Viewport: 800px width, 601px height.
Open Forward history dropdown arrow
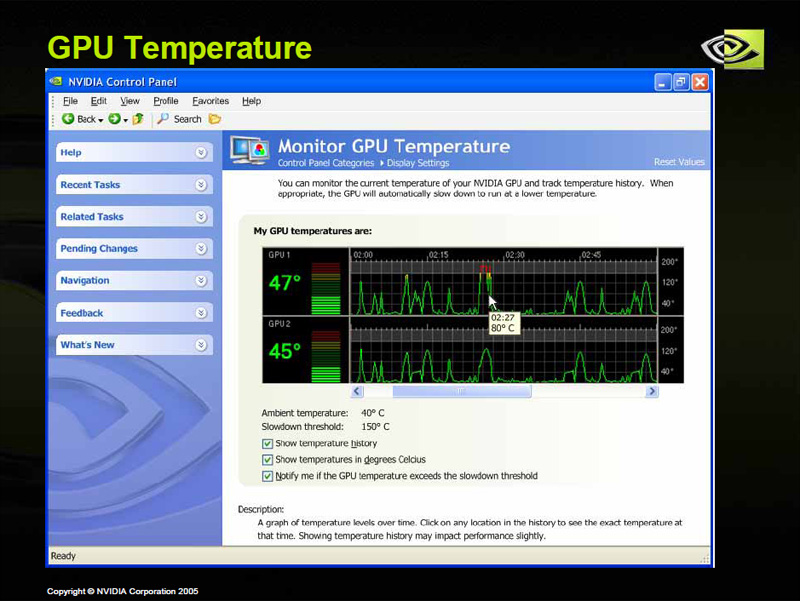coord(126,120)
